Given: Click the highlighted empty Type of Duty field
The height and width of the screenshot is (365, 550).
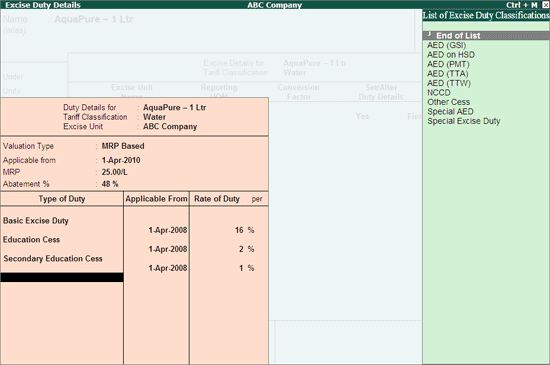Looking at the screenshot, I should coord(62,277).
